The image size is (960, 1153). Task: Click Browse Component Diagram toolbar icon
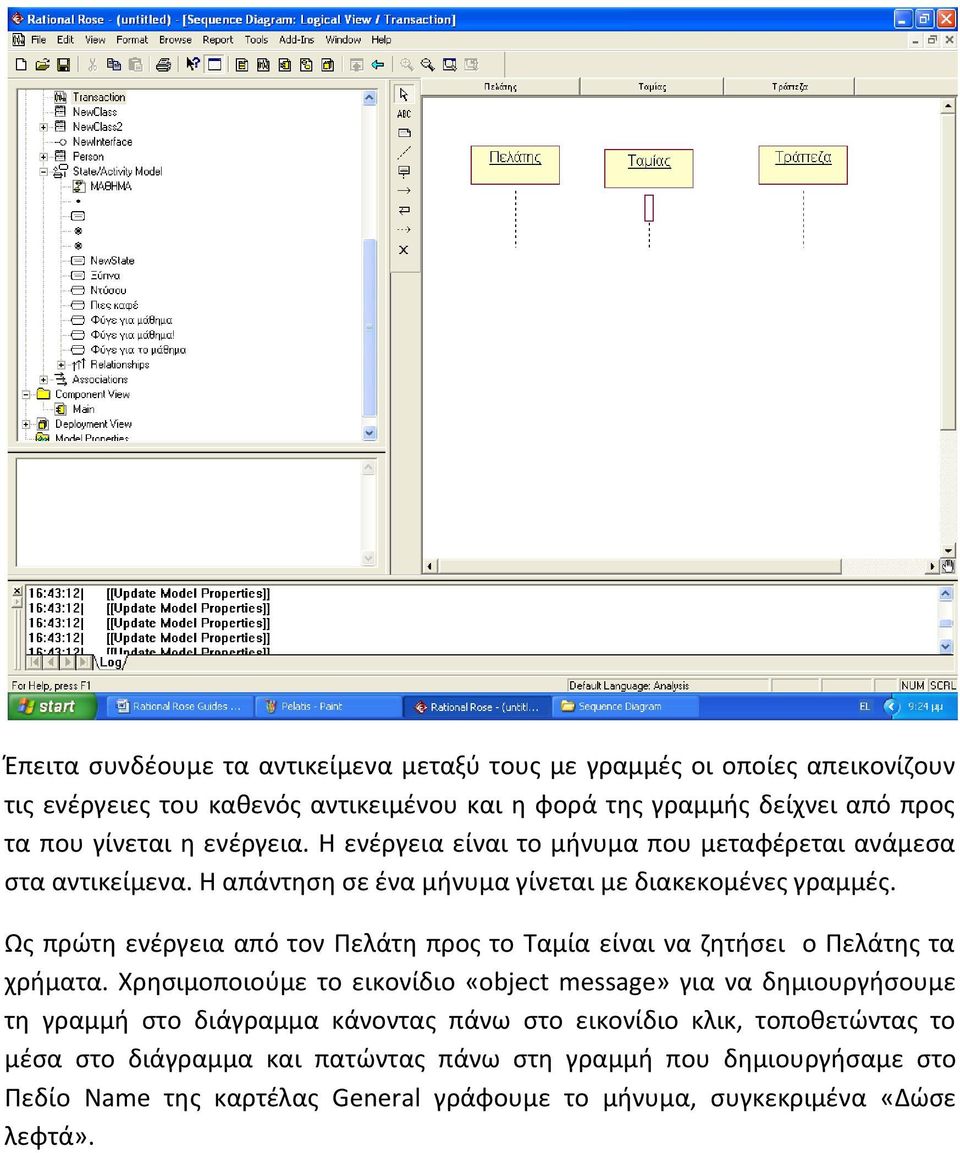[284, 65]
